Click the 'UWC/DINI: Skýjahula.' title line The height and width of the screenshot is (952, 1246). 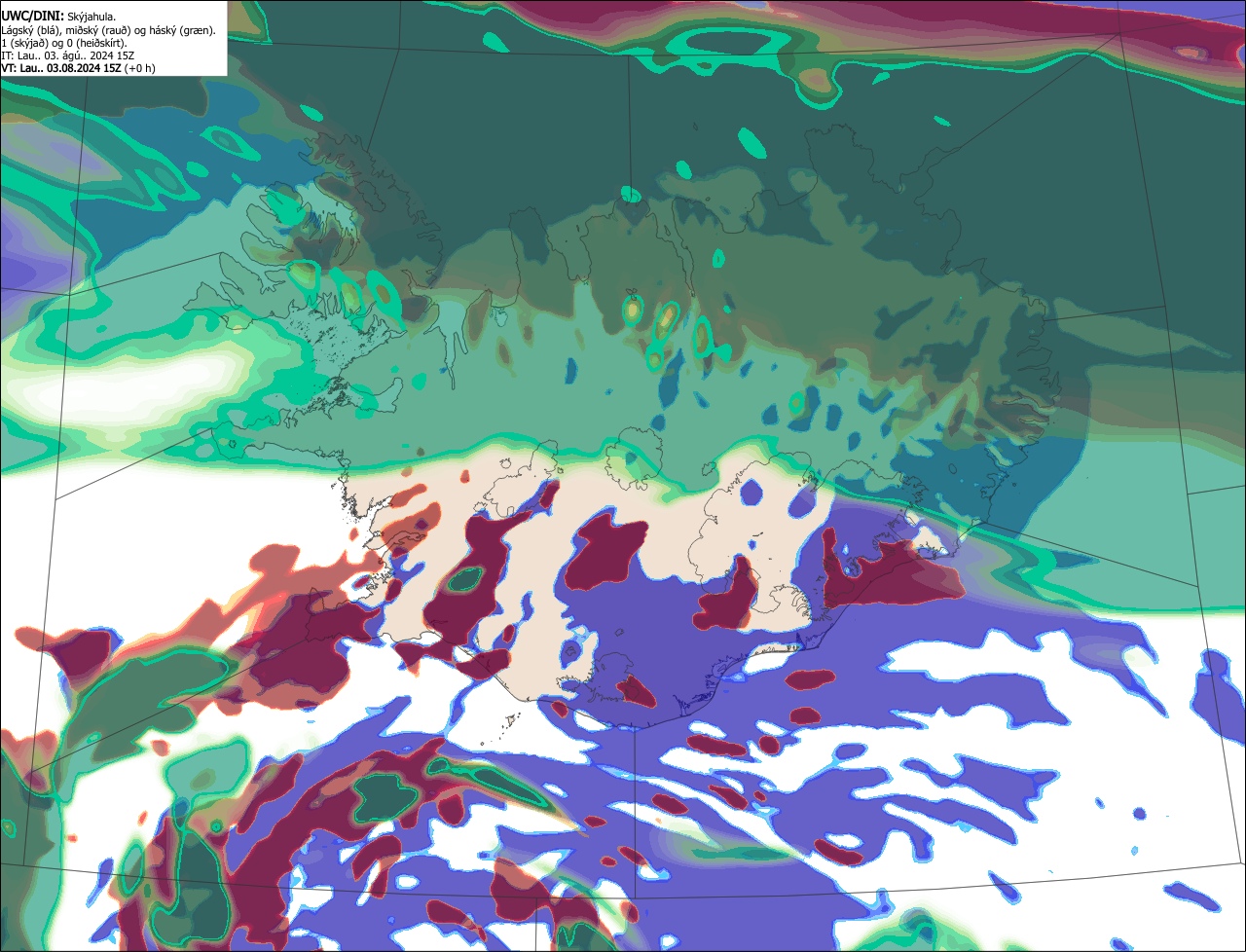[x=58, y=17]
